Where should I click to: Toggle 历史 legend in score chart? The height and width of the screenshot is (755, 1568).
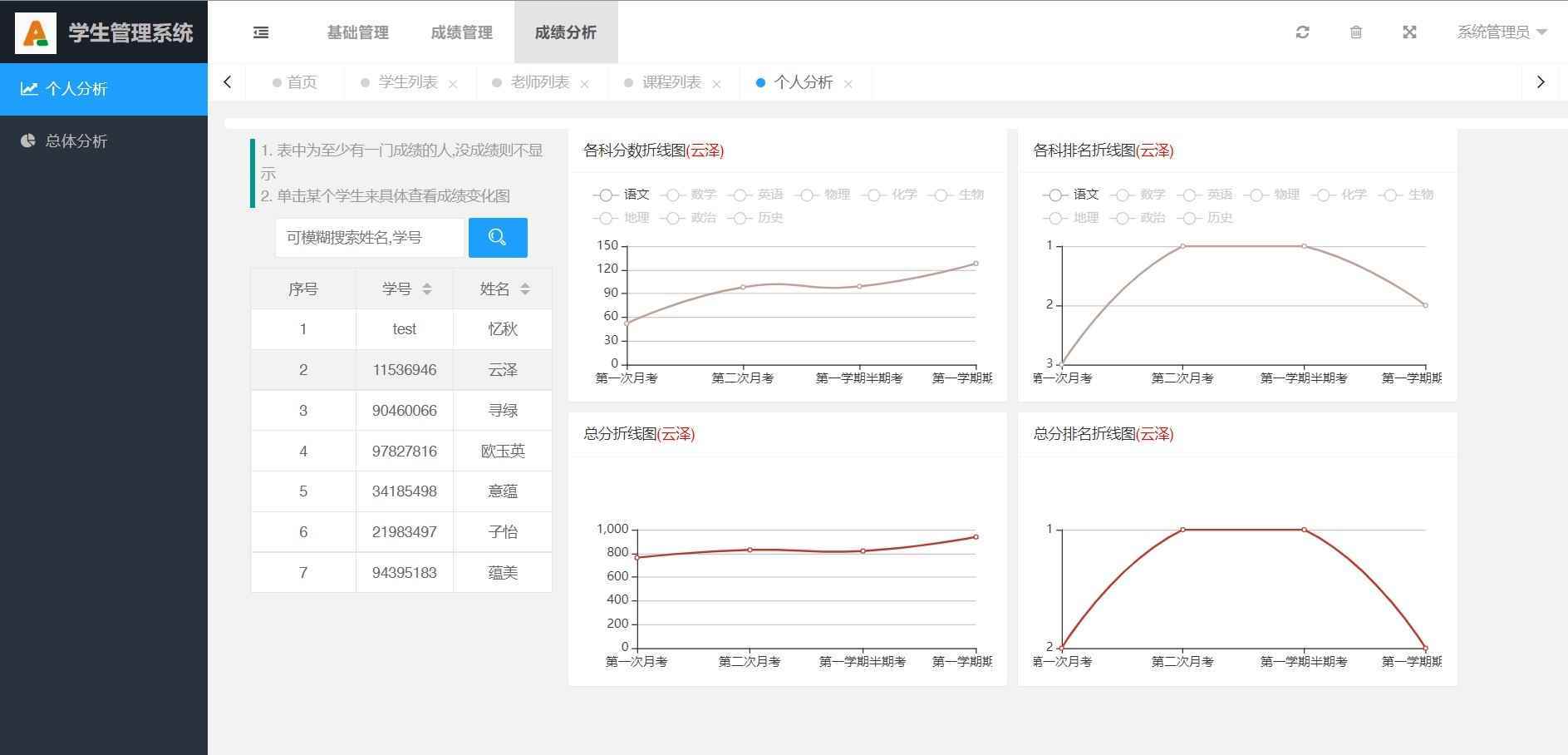(x=755, y=218)
